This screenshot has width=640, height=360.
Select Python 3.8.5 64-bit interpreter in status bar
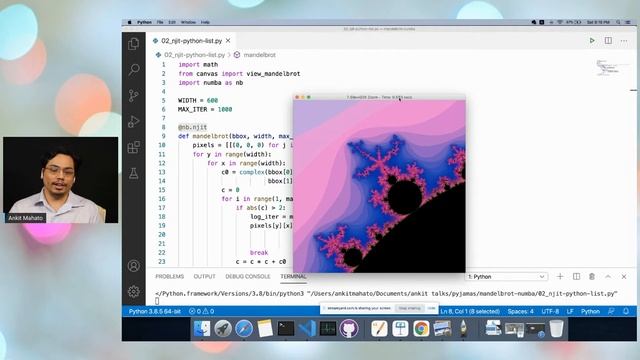point(155,311)
